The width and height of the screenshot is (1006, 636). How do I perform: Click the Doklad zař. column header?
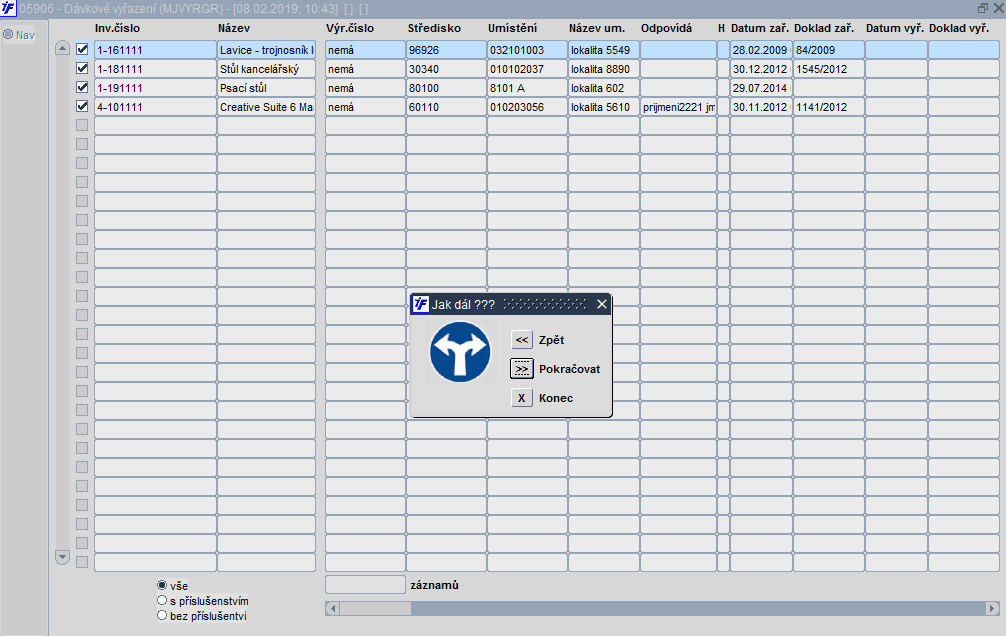pyautogui.click(x=824, y=28)
